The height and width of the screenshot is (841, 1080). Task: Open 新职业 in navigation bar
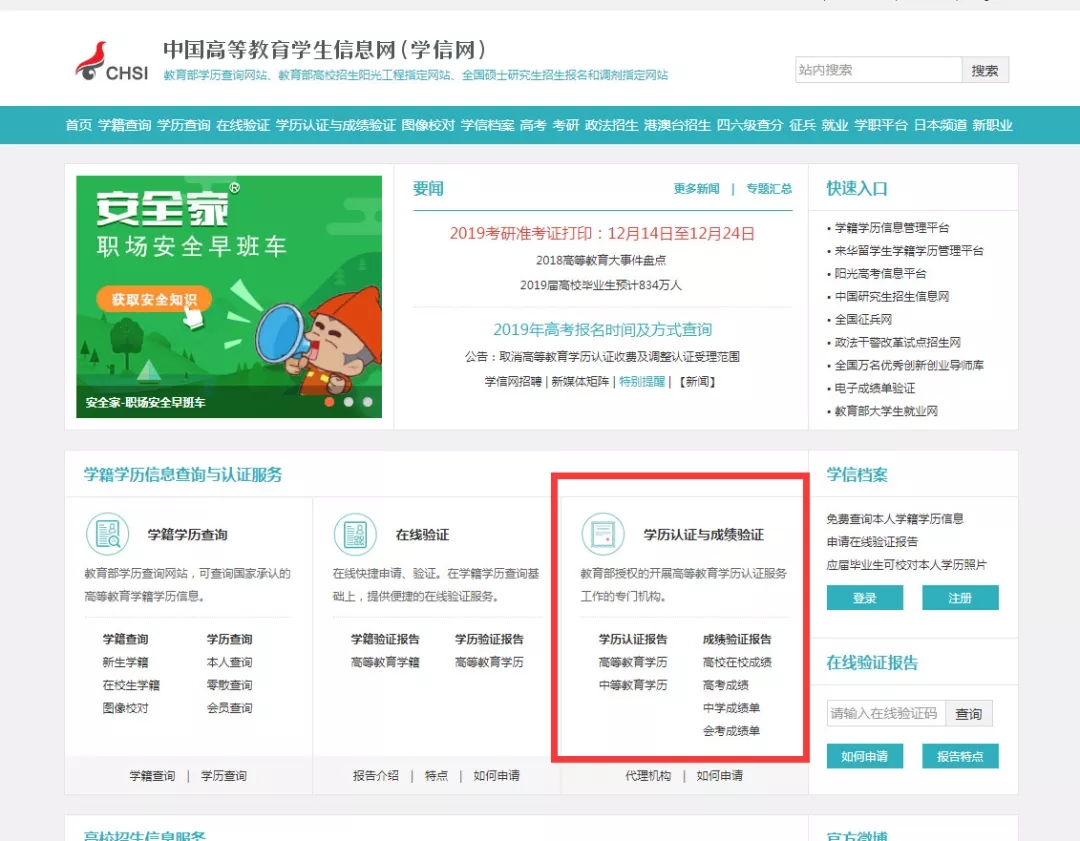(x=993, y=125)
